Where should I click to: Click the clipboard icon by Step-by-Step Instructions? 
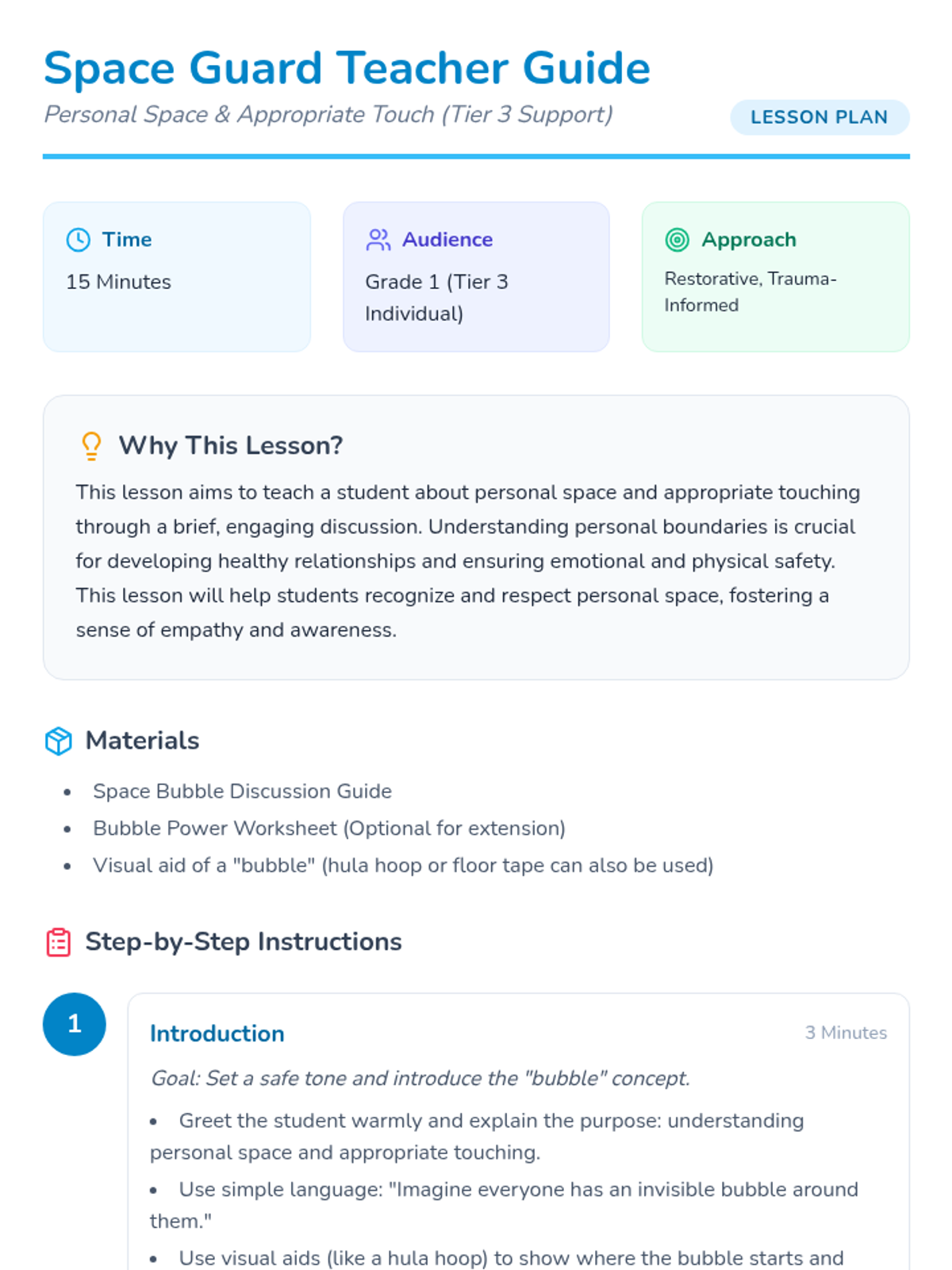[59, 942]
